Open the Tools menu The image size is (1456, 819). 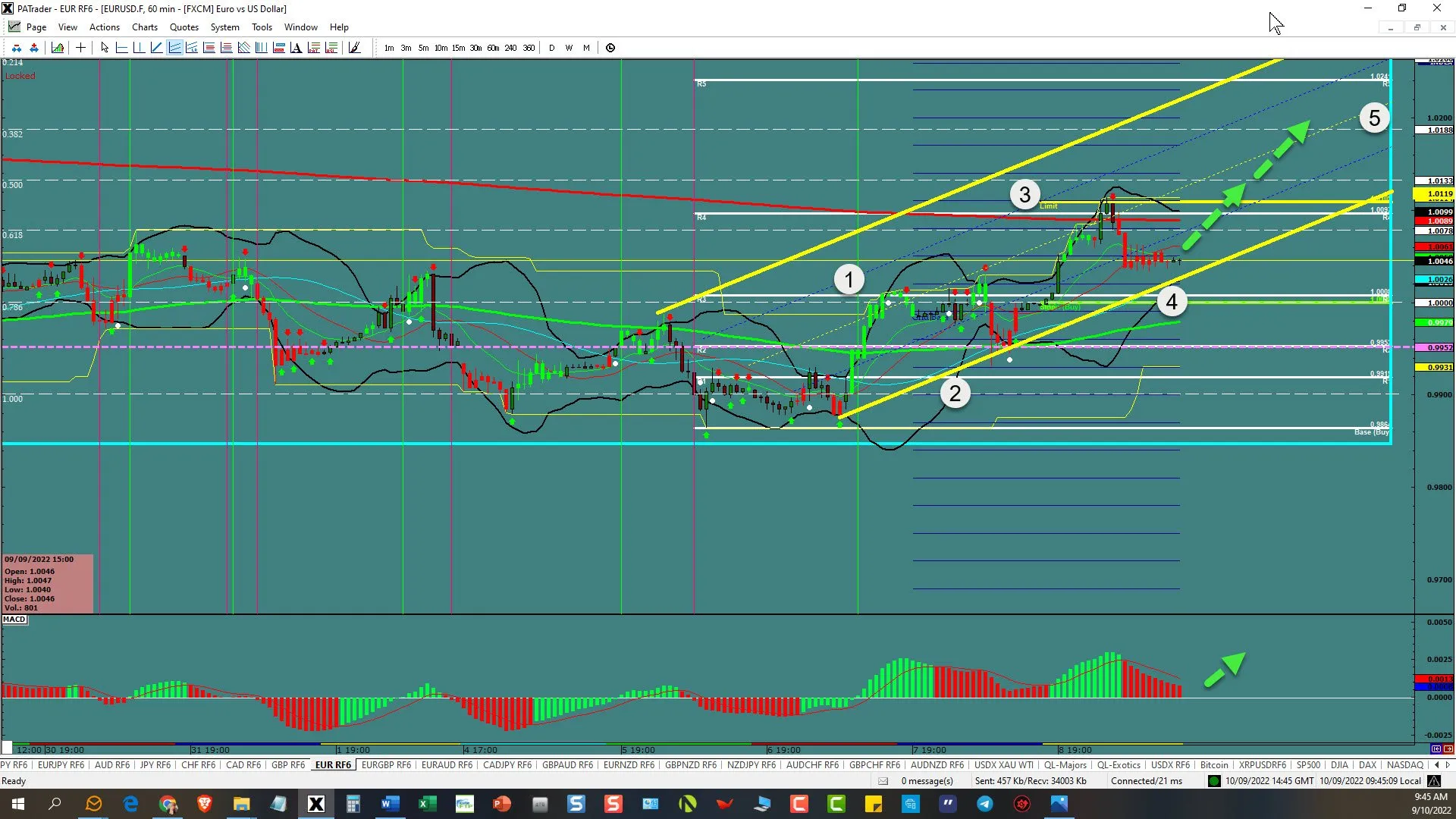coord(262,27)
